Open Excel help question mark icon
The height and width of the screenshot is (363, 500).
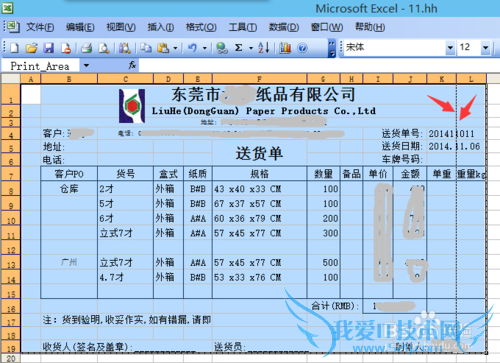302,48
